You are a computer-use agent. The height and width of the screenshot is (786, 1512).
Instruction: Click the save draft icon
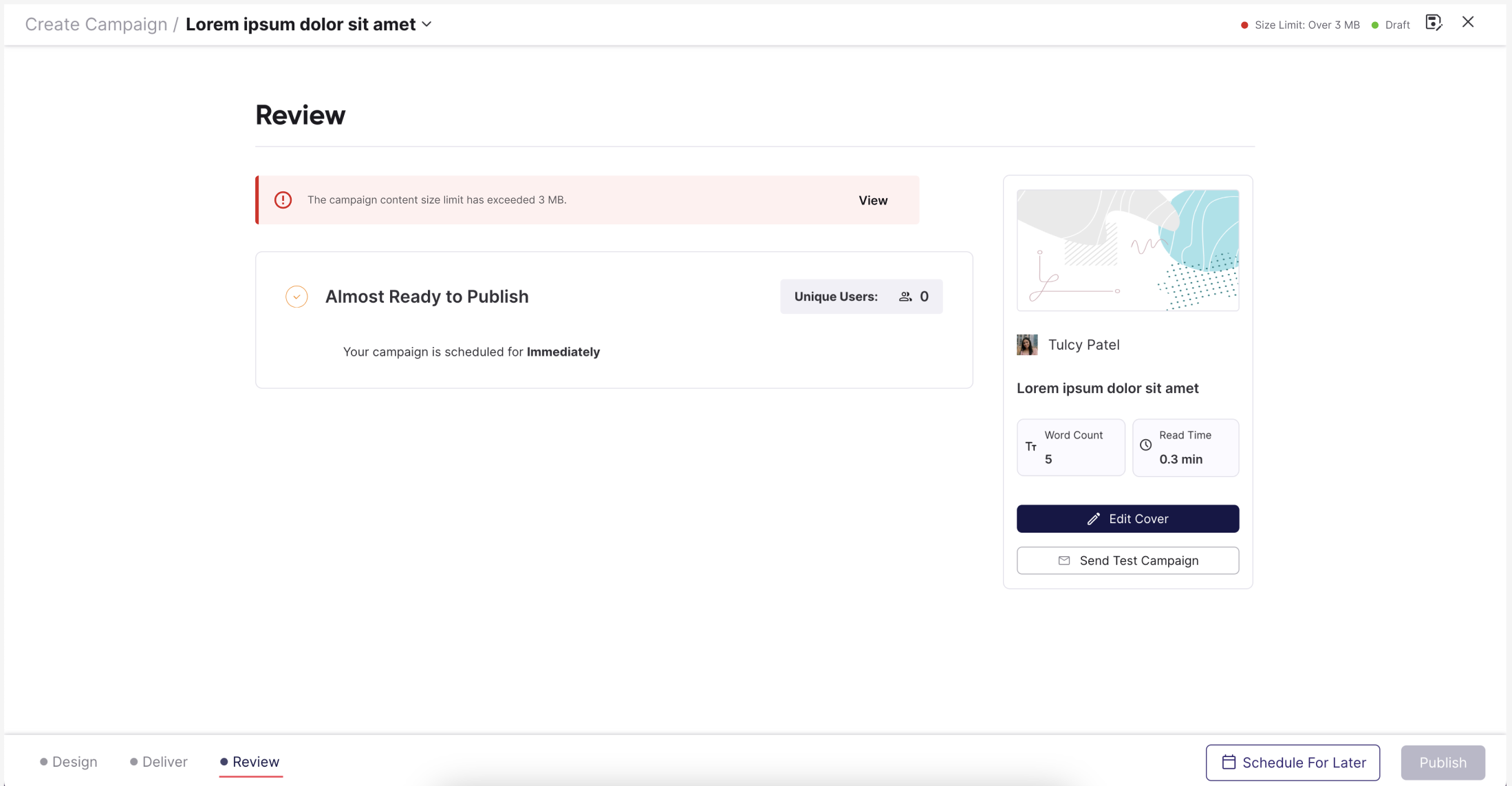[x=1433, y=23]
